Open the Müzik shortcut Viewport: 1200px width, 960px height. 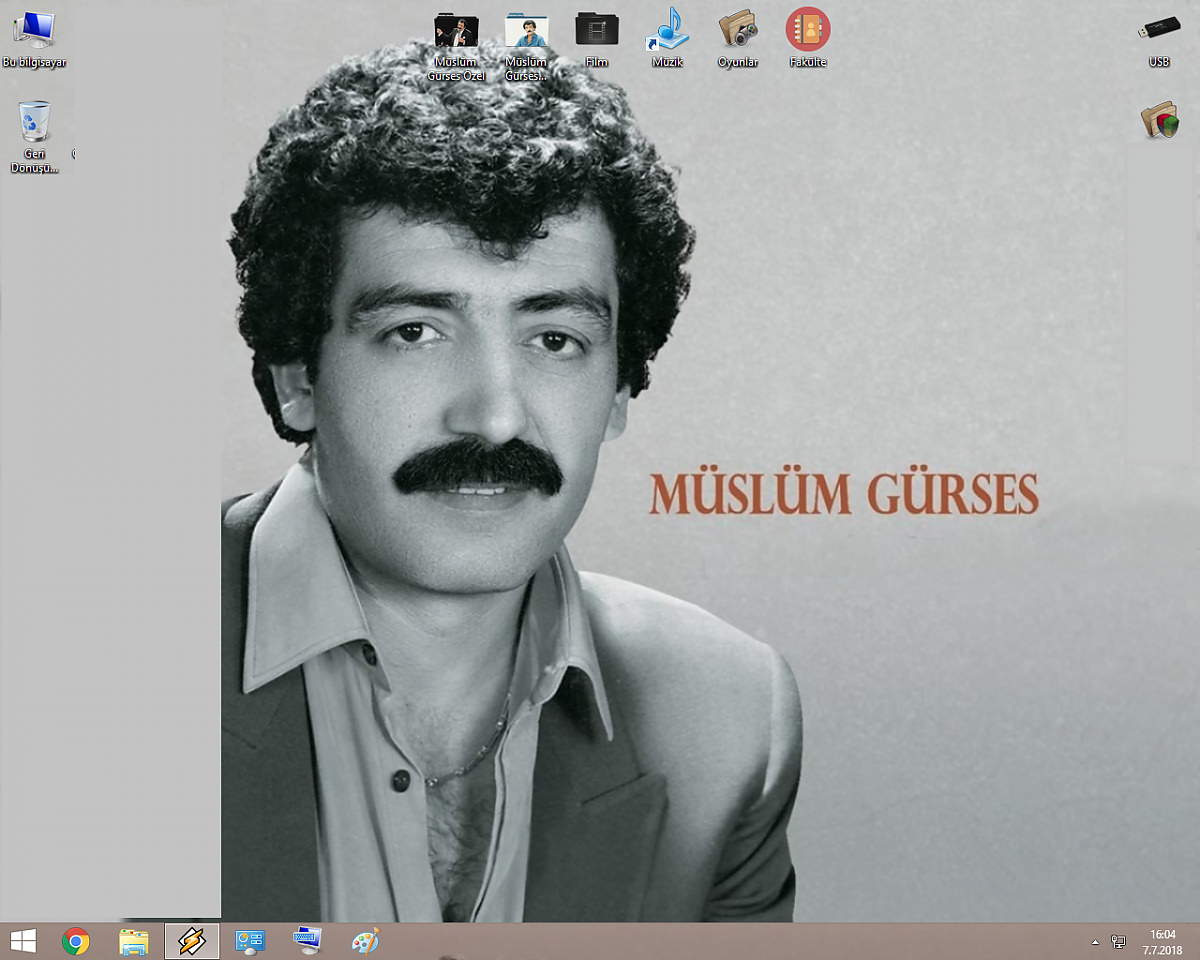coord(667,38)
